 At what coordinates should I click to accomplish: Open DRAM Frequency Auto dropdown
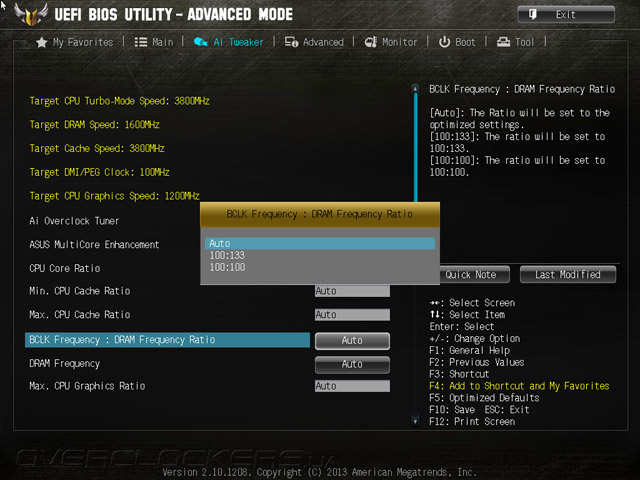click(352, 364)
